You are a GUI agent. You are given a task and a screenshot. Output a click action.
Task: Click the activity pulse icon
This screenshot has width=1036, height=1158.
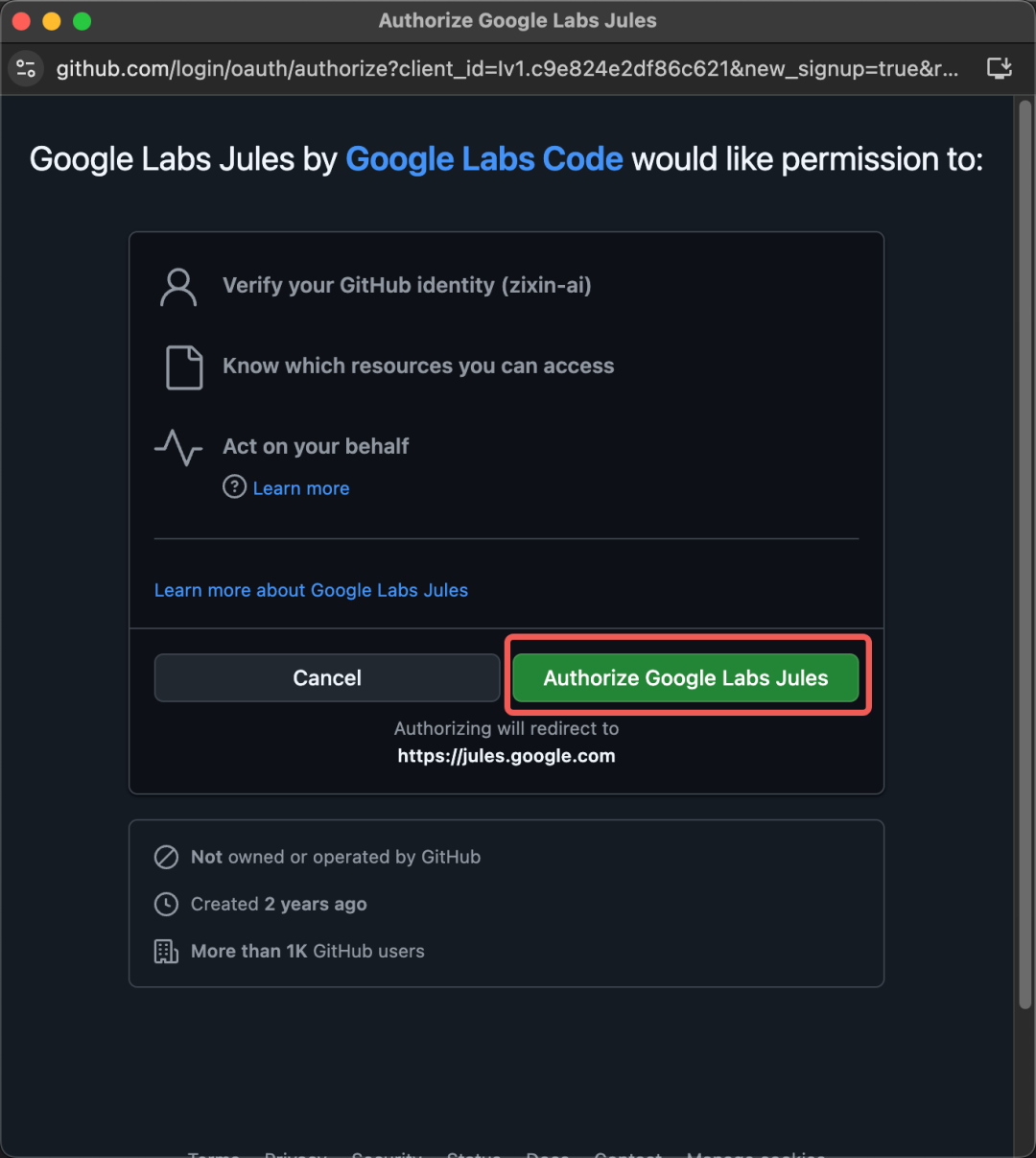pos(178,447)
